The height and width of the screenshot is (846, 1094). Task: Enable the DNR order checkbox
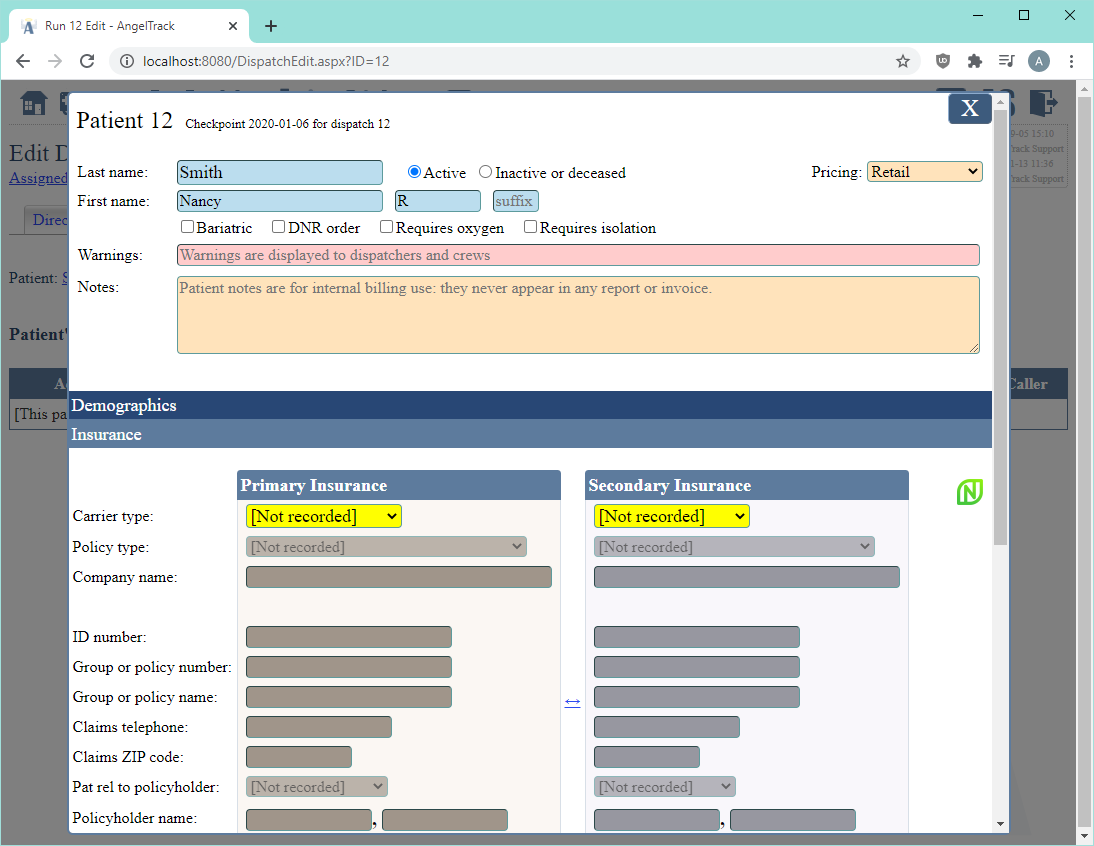click(x=278, y=227)
